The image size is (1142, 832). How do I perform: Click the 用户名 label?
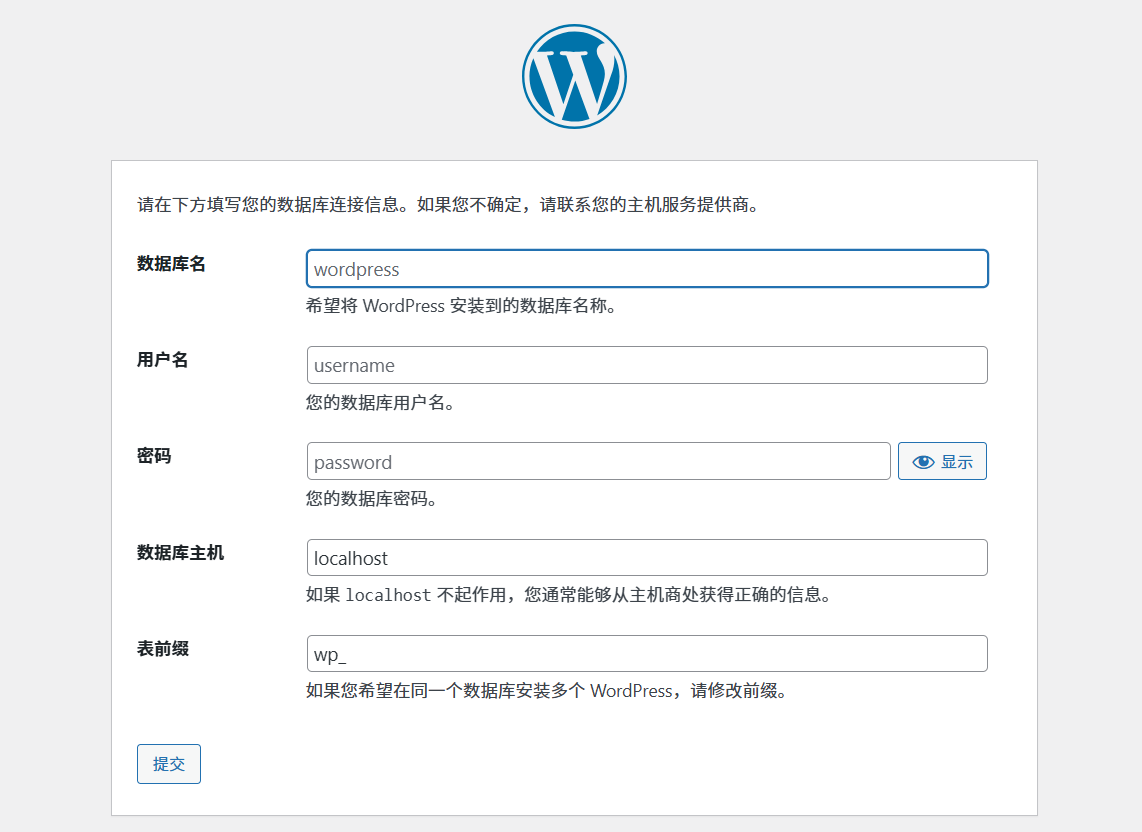(x=162, y=360)
